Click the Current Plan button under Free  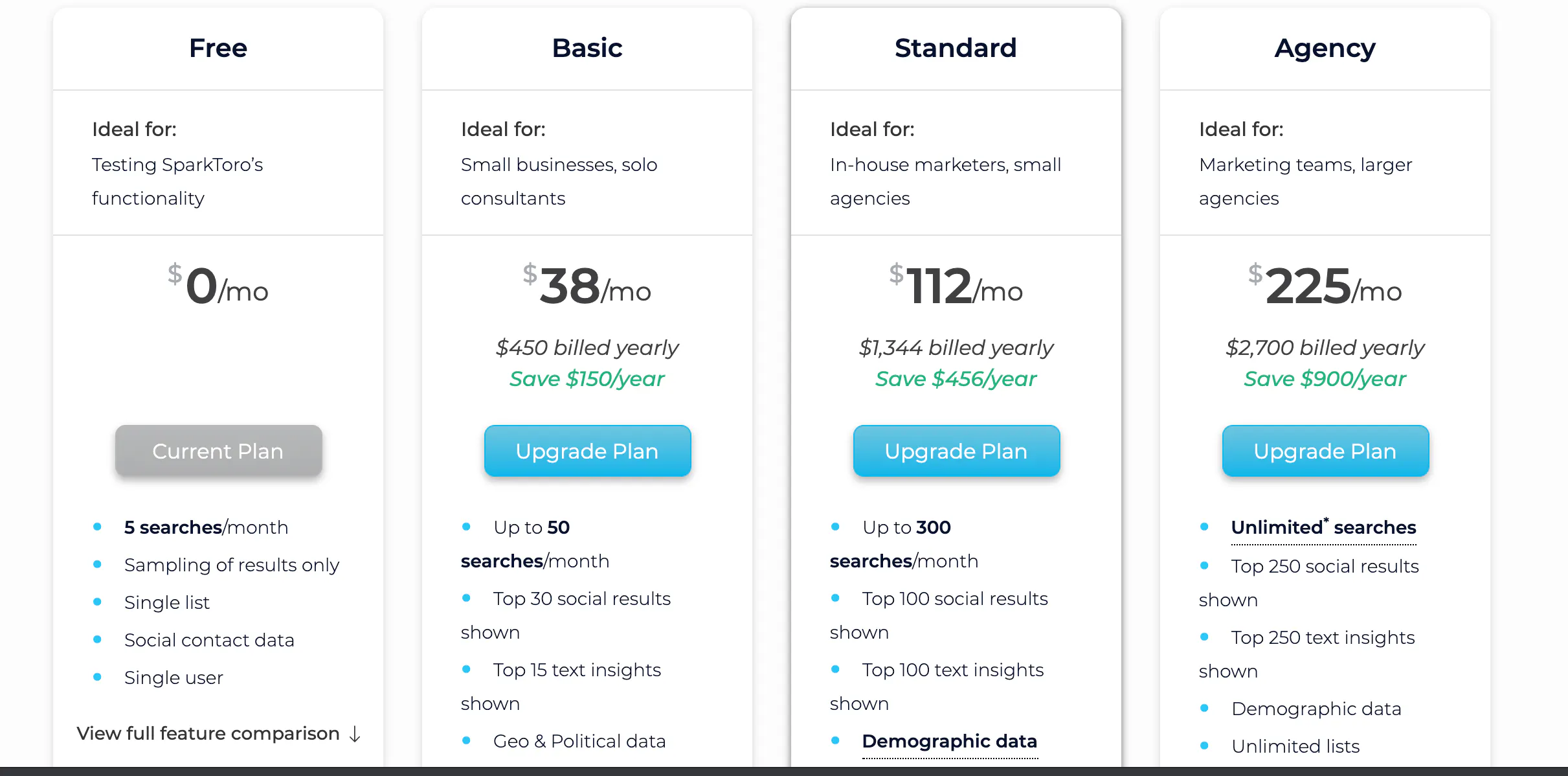pyautogui.click(x=218, y=451)
